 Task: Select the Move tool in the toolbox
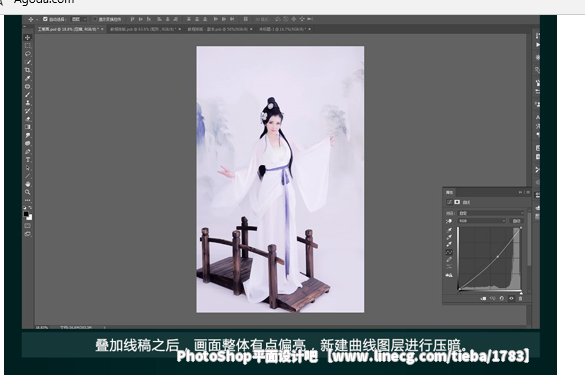28,38
